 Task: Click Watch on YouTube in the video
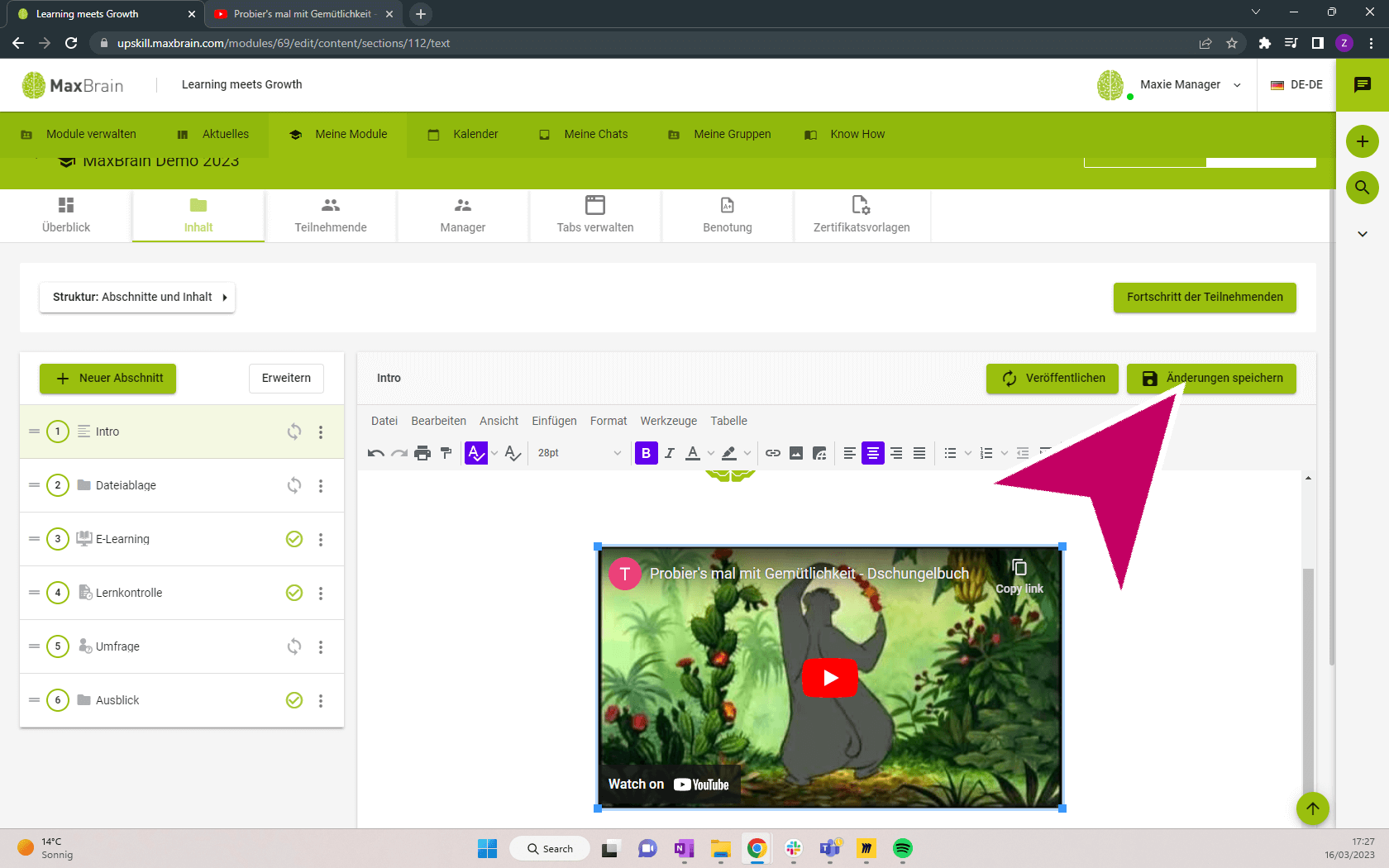coord(669,785)
